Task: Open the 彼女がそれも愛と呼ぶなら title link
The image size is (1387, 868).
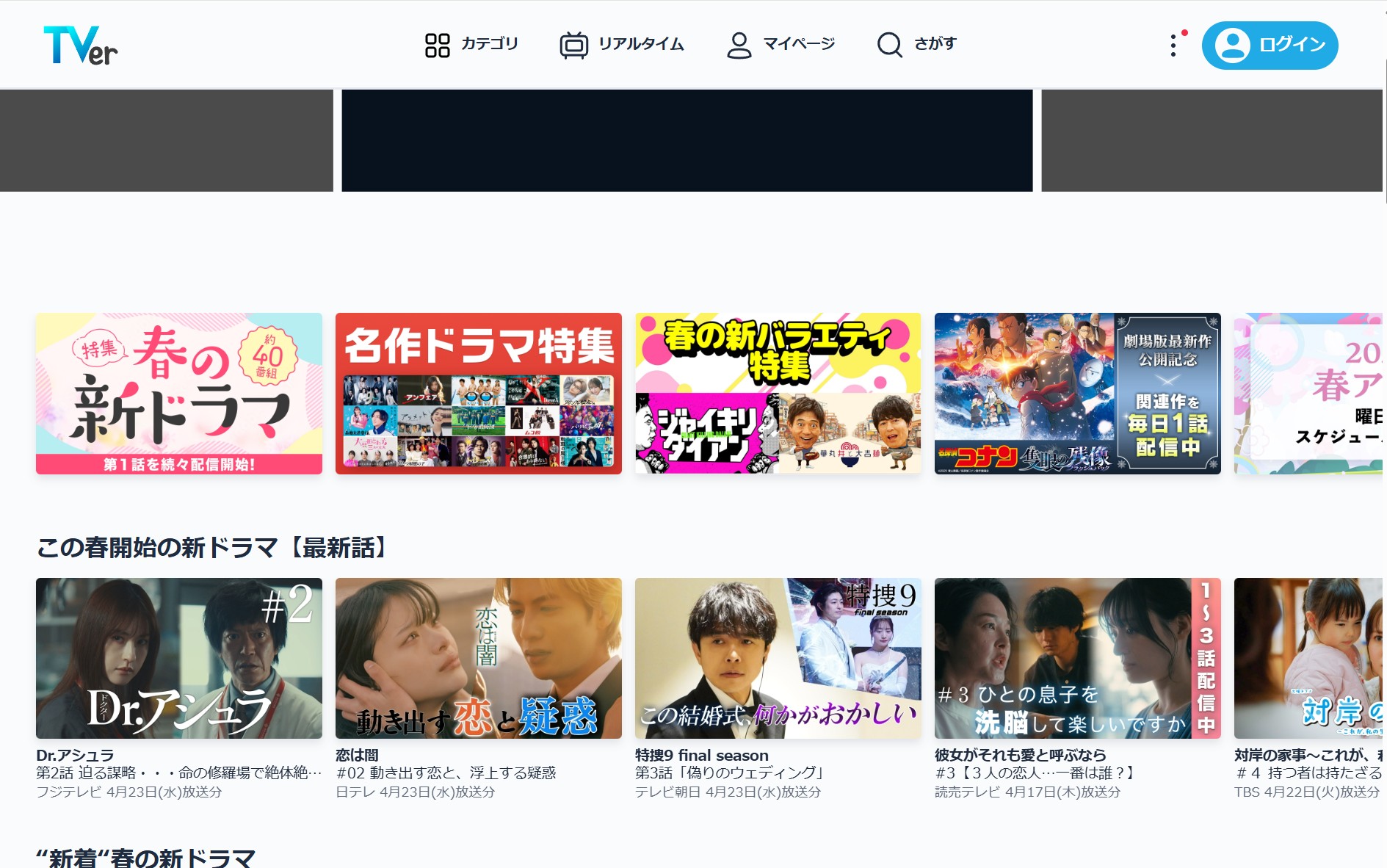Action: (1021, 755)
